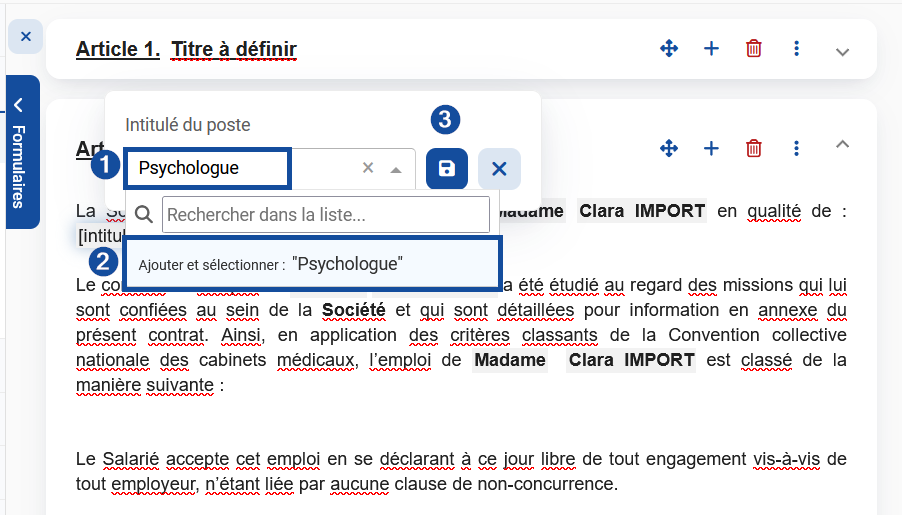
Task: Expand Article 1 with the chevron
Action: tap(842, 52)
